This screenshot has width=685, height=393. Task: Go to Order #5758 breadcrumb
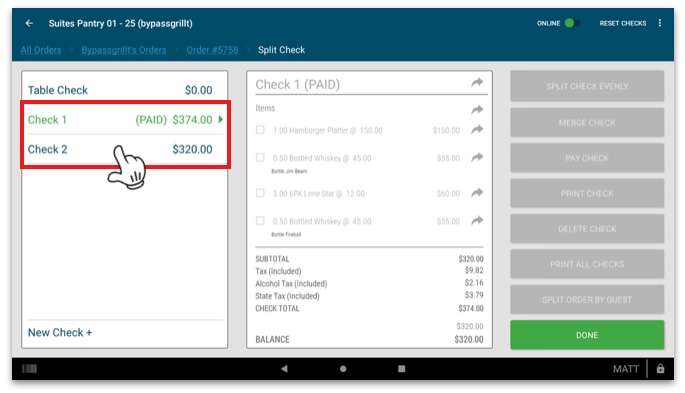click(212, 50)
